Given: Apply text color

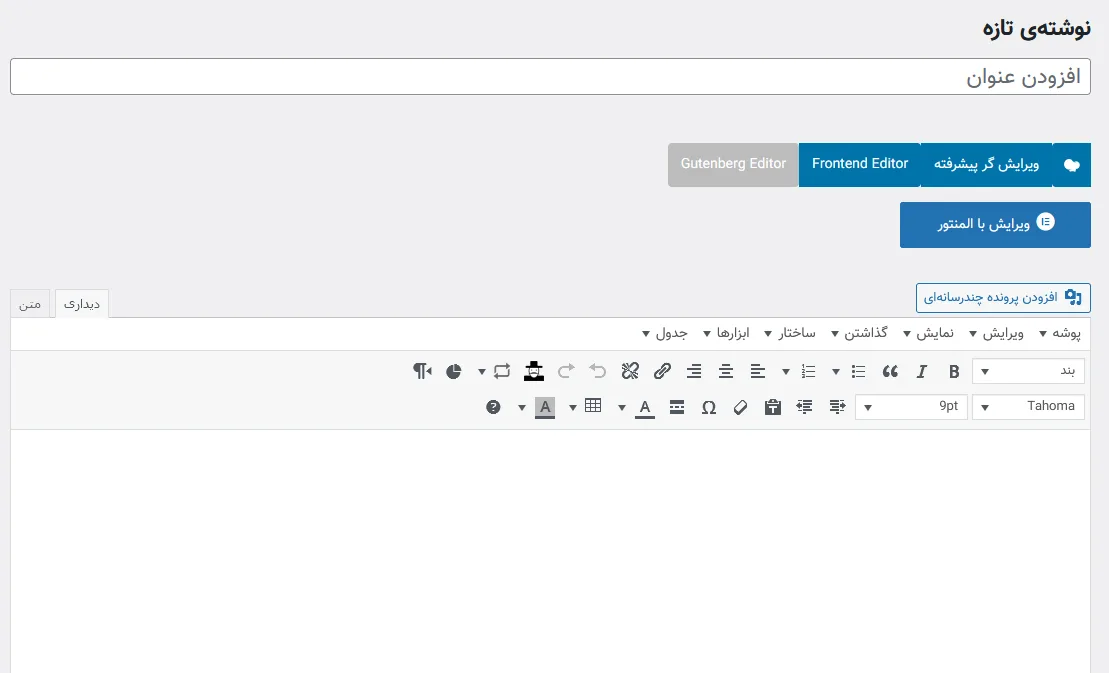Looking at the screenshot, I should pyautogui.click(x=645, y=407).
